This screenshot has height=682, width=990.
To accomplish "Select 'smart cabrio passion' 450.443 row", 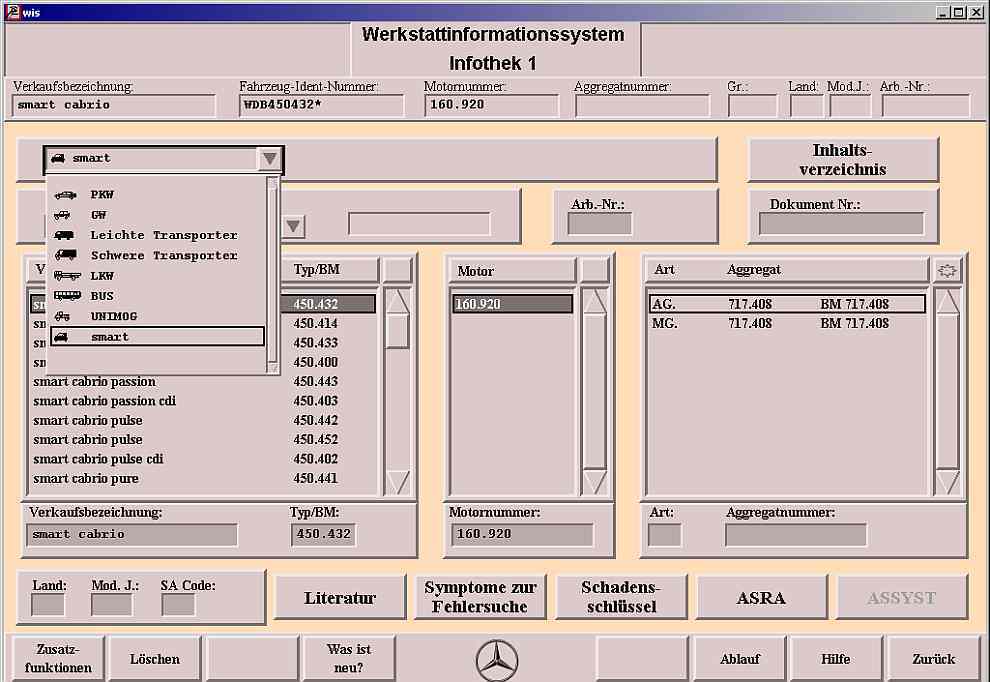I will point(203,381).
